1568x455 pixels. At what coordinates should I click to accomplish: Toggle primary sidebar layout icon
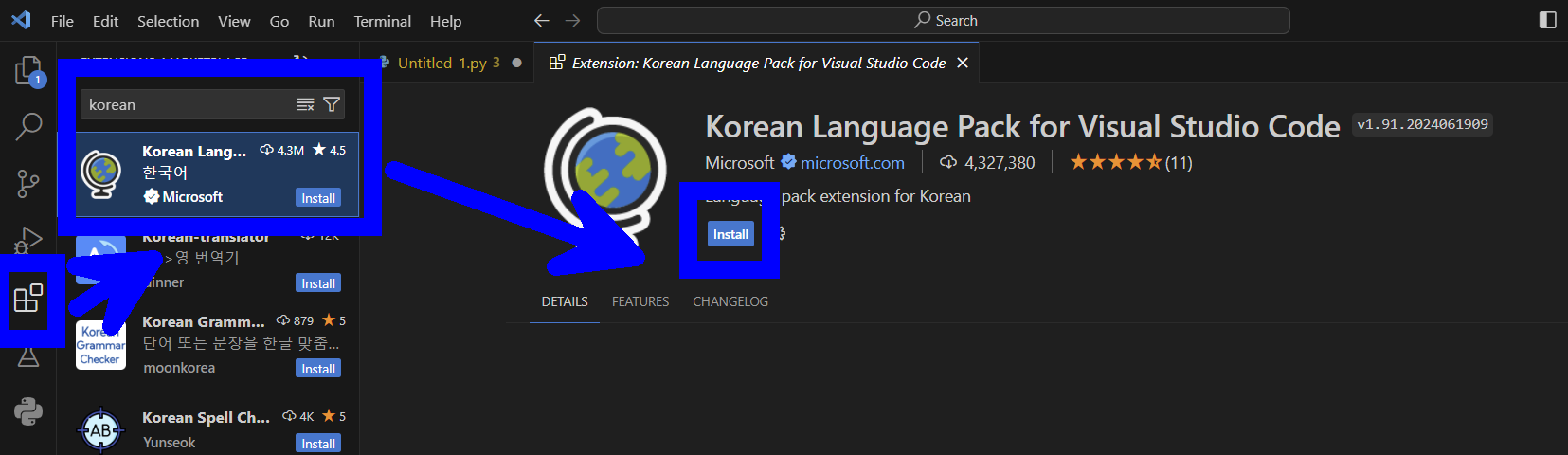(x=1548, y=20)
